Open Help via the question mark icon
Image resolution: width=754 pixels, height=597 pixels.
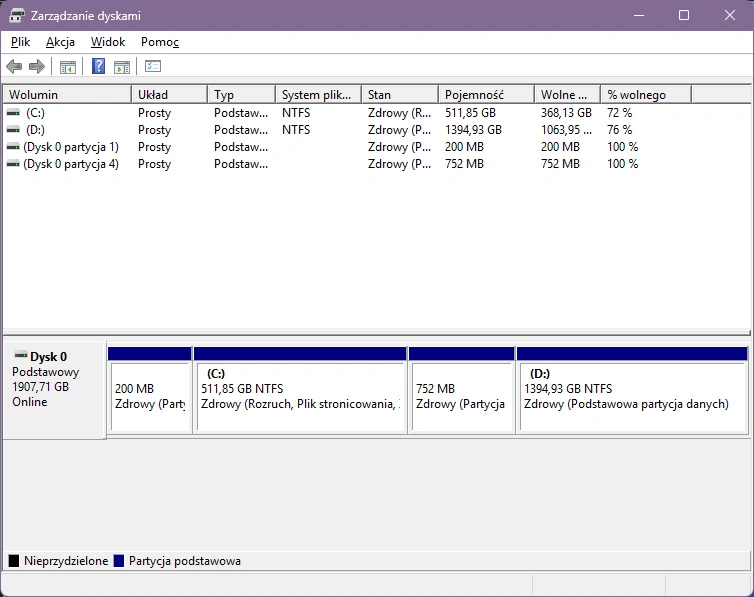[x=98, y=67]
